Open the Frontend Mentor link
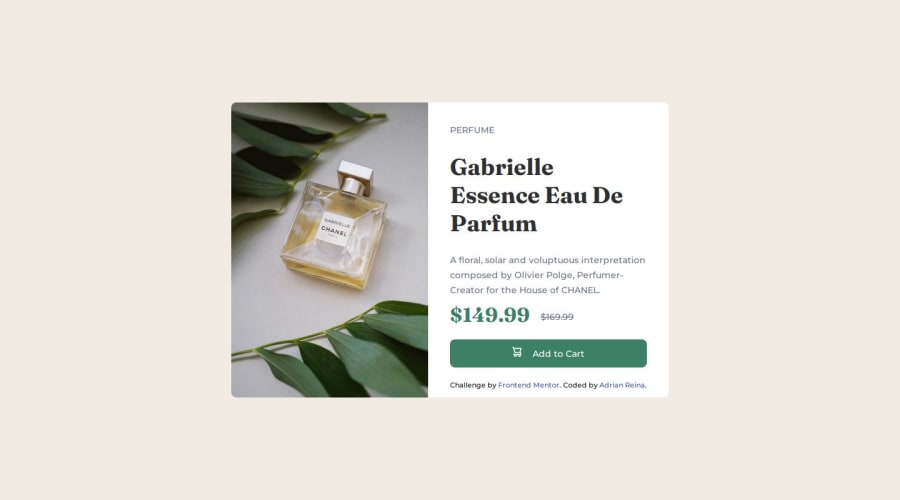Image resolution: width=900 pixels, height=500 pixels. click(x=529, y=385)
